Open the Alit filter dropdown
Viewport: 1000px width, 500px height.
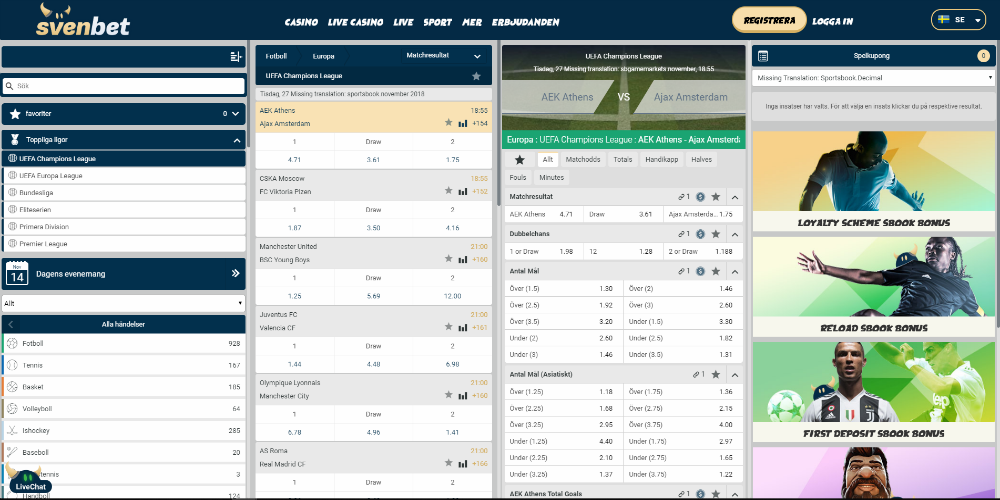pos(124,304)
